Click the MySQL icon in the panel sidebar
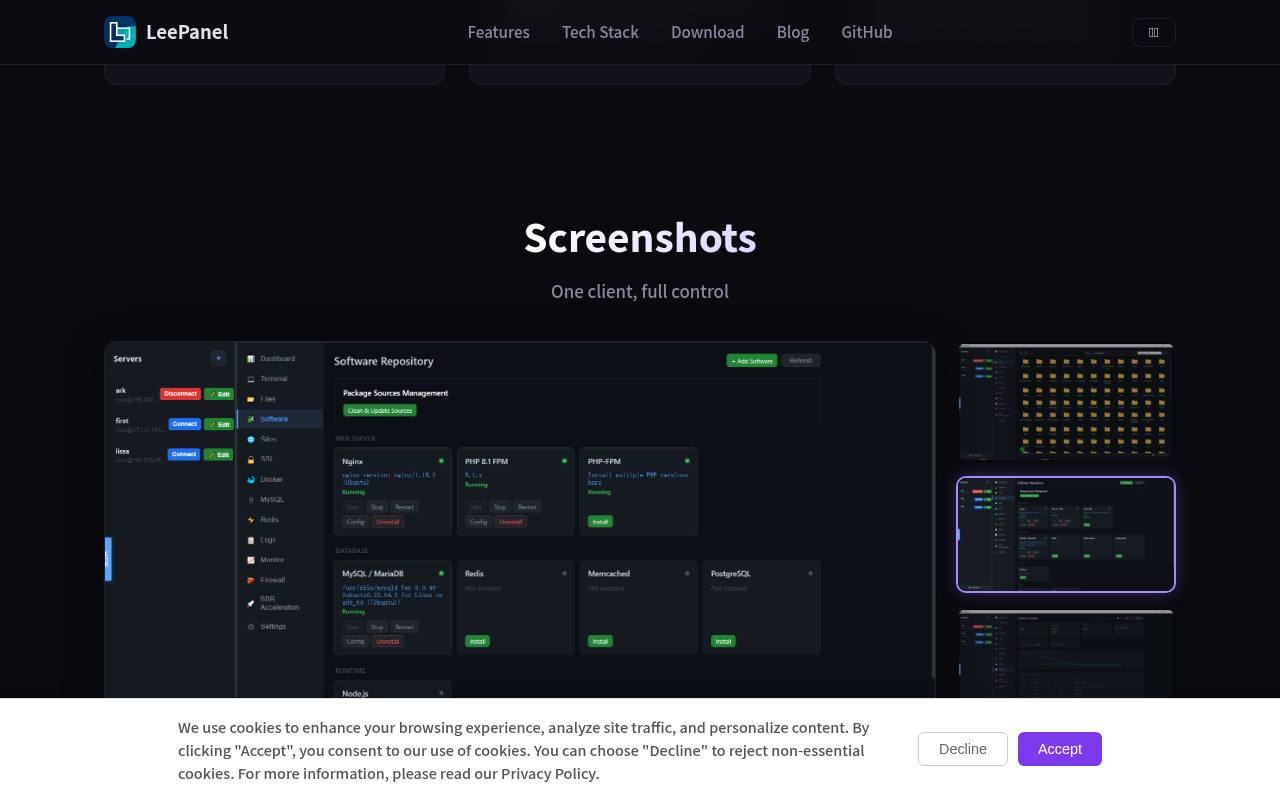The width and height of the screenshot is (1280, 800). point(251,499)
